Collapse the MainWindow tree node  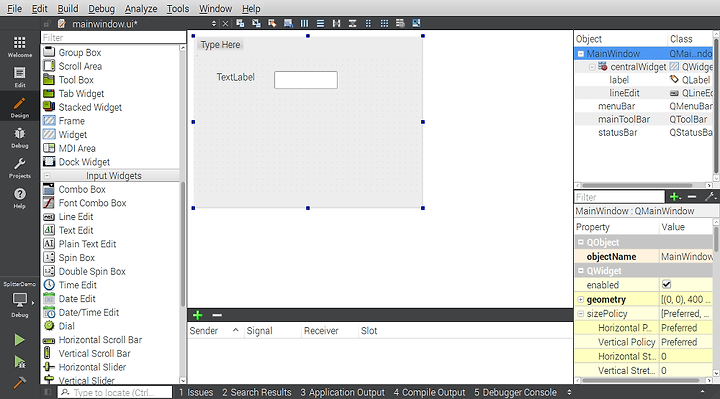581,54
